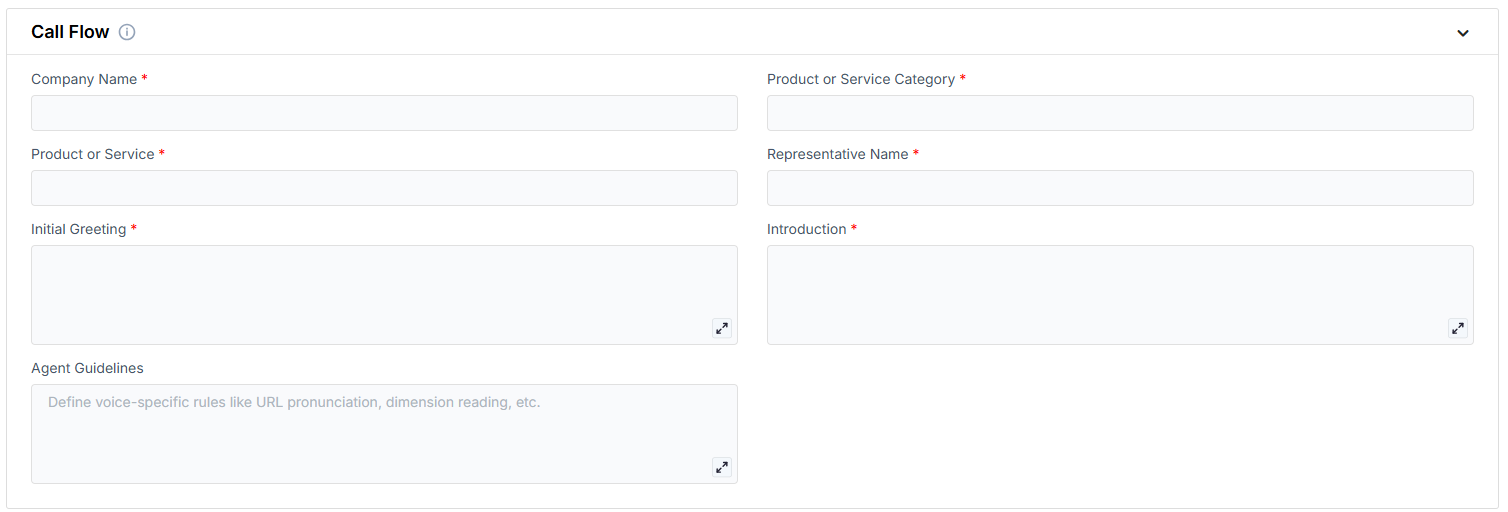Click the Company Name label
Image resolution: width=1508 pixels, height=512 pixels.
pos(84,79)
